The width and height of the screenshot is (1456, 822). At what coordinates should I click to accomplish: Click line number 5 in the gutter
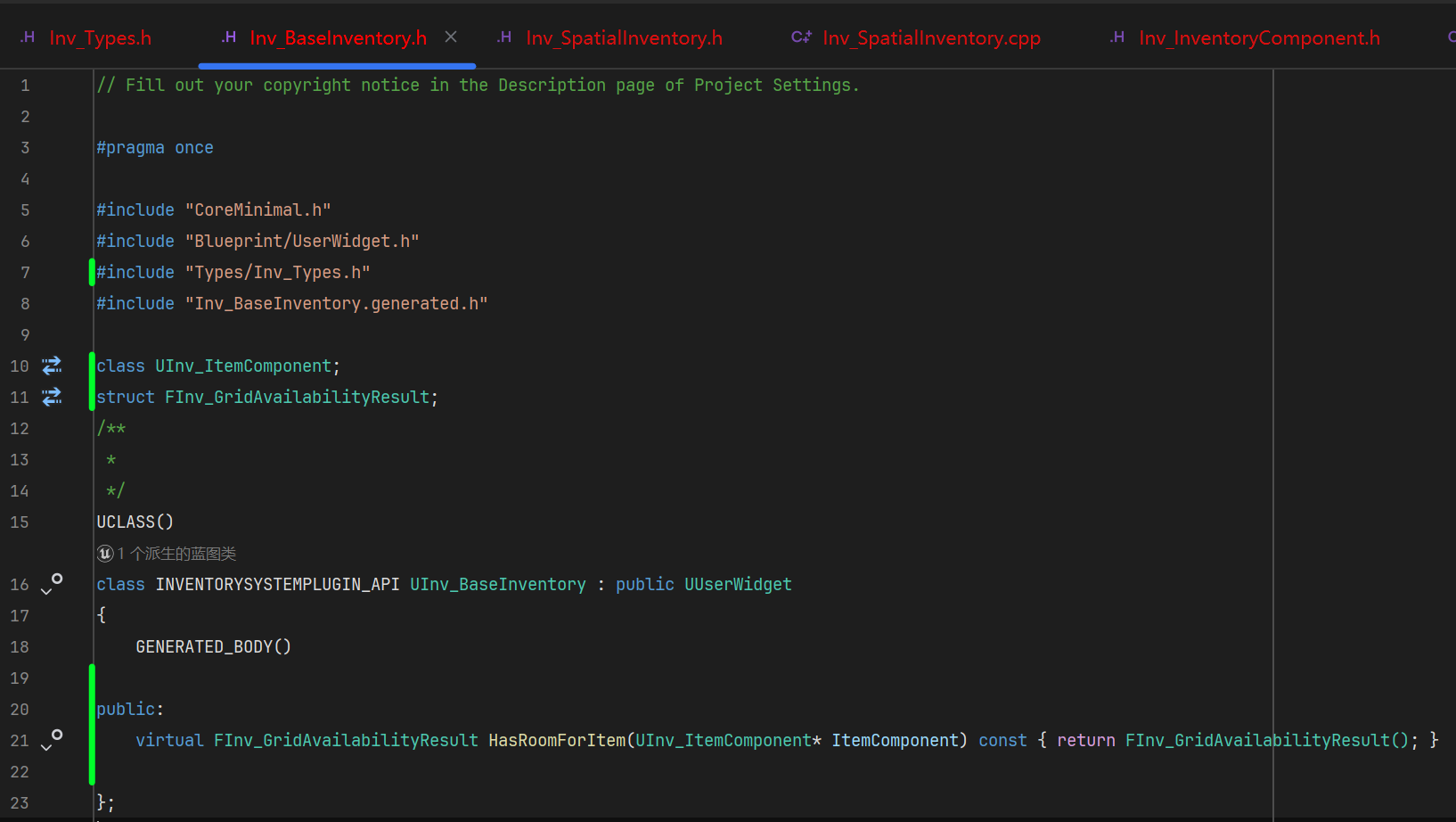pyautogui.click(x=25, y=210)
